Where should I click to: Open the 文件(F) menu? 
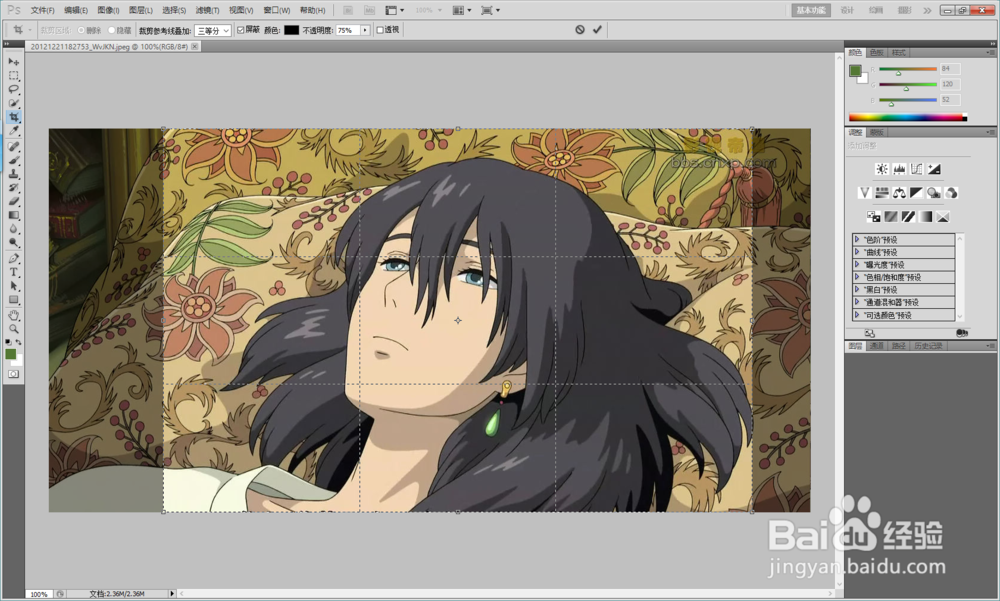coord(42,10)
